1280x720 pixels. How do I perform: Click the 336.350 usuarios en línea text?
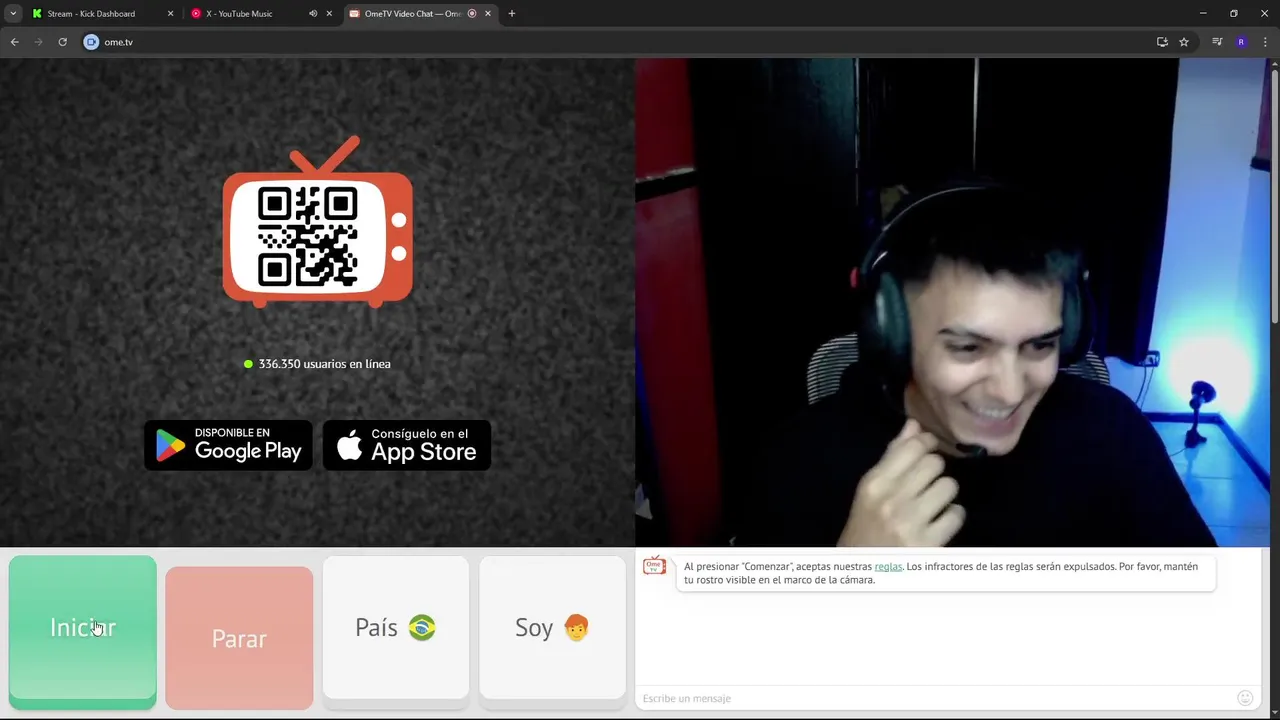point(325,364)
